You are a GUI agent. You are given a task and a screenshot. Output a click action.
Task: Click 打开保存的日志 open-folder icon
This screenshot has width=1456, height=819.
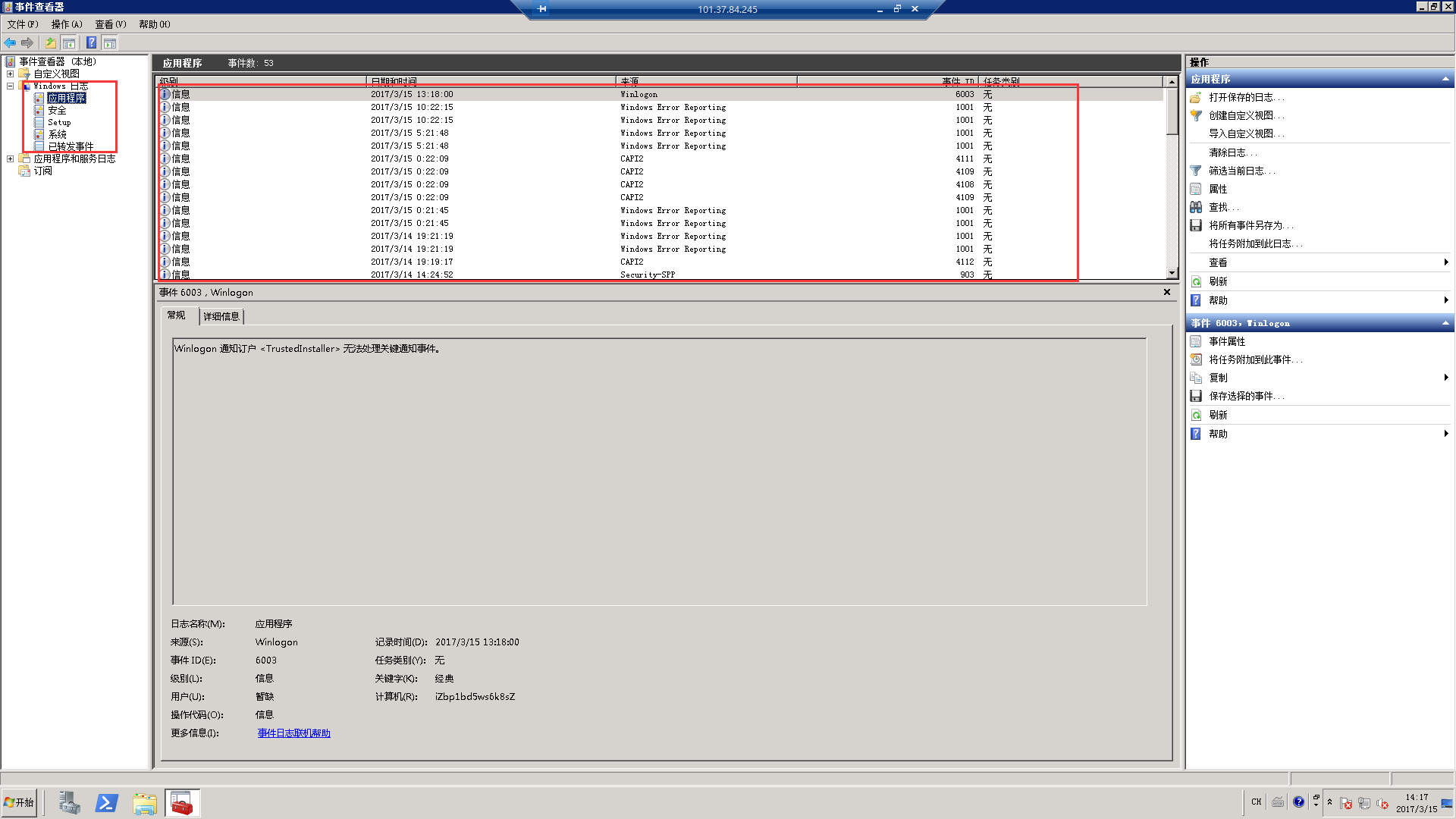[1196, 97]
